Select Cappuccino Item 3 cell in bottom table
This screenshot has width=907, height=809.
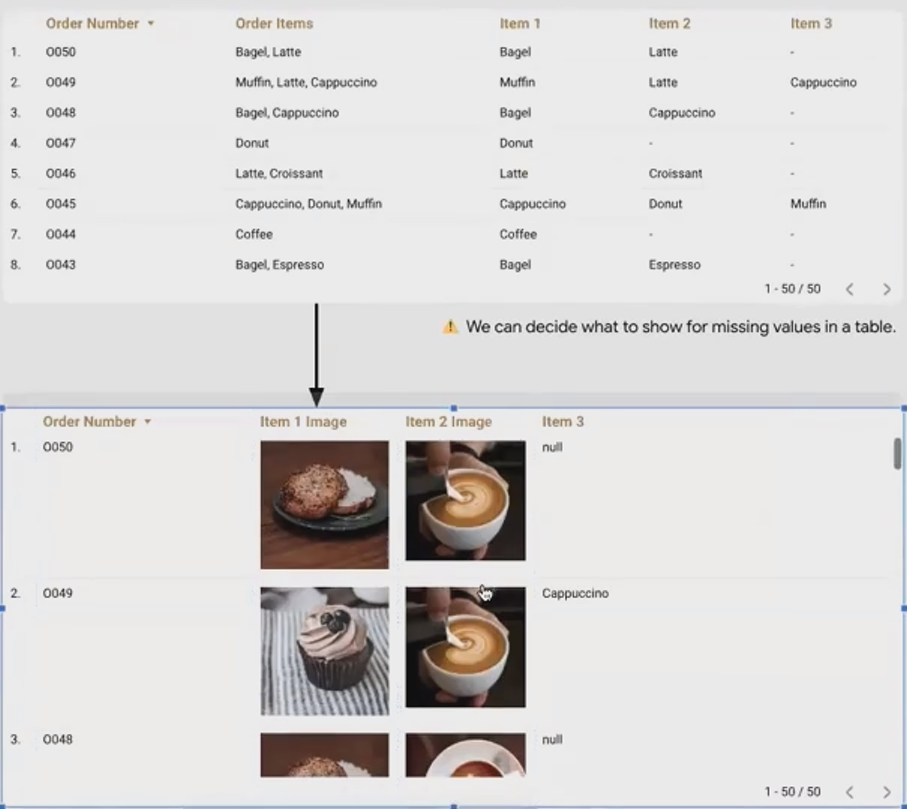click(x=575, y=593)
